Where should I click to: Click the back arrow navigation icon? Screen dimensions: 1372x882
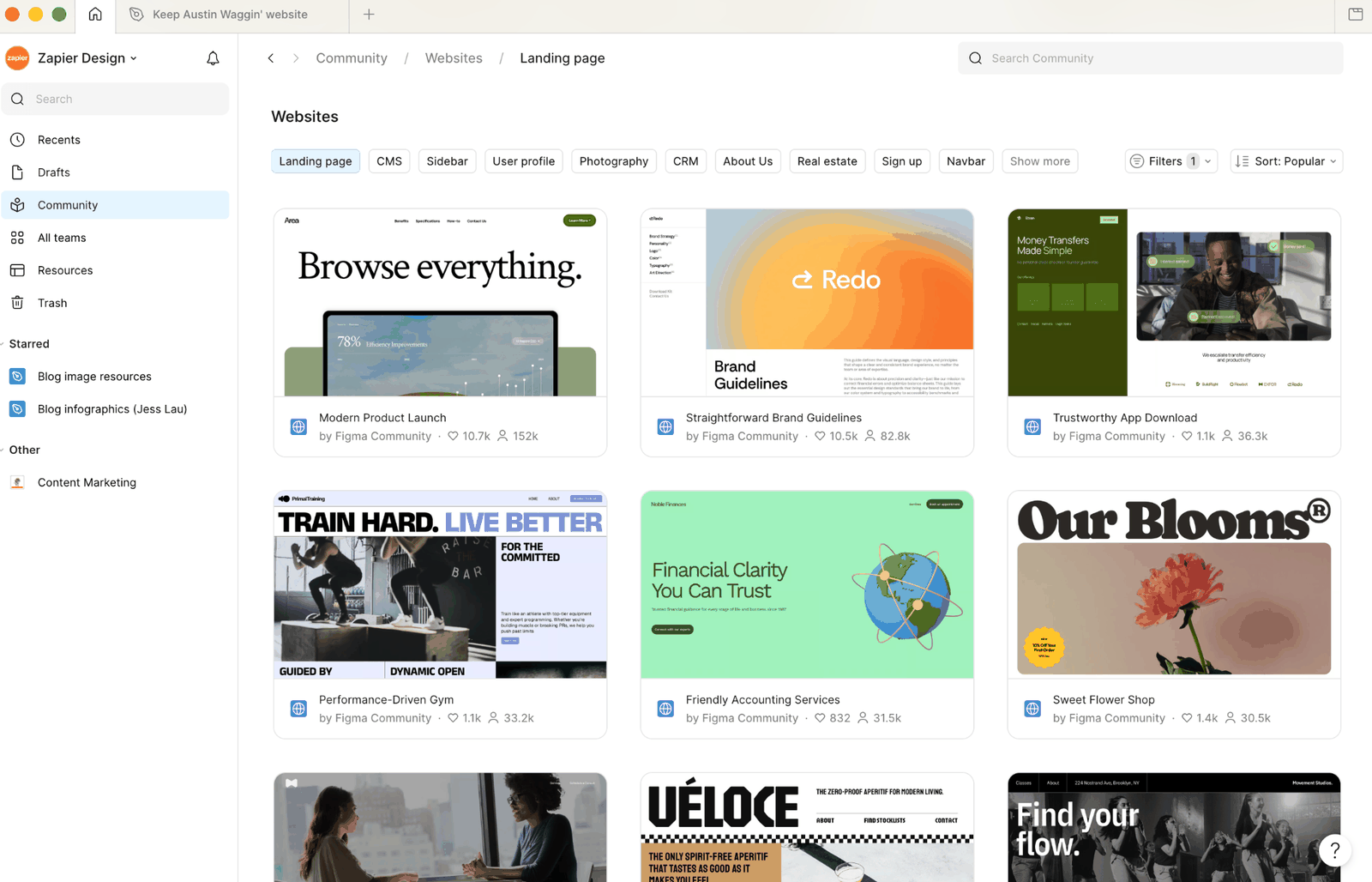[271, 58]
